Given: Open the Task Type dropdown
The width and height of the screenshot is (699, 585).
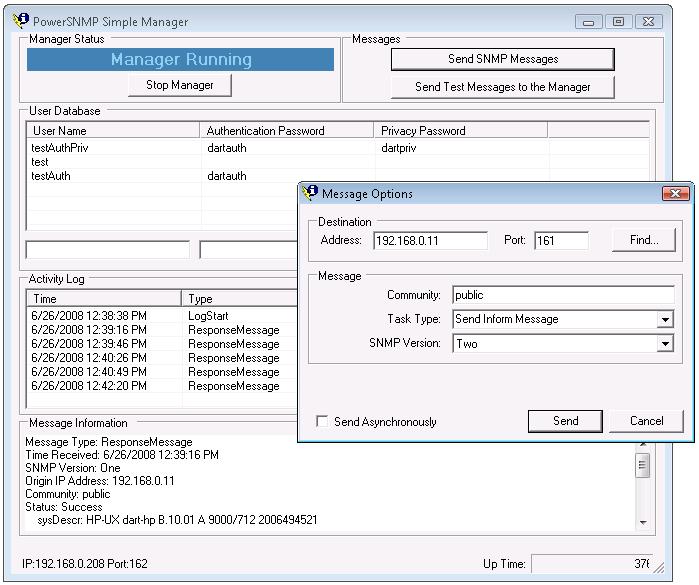Looking at the screenshot, I should (665, 320).
